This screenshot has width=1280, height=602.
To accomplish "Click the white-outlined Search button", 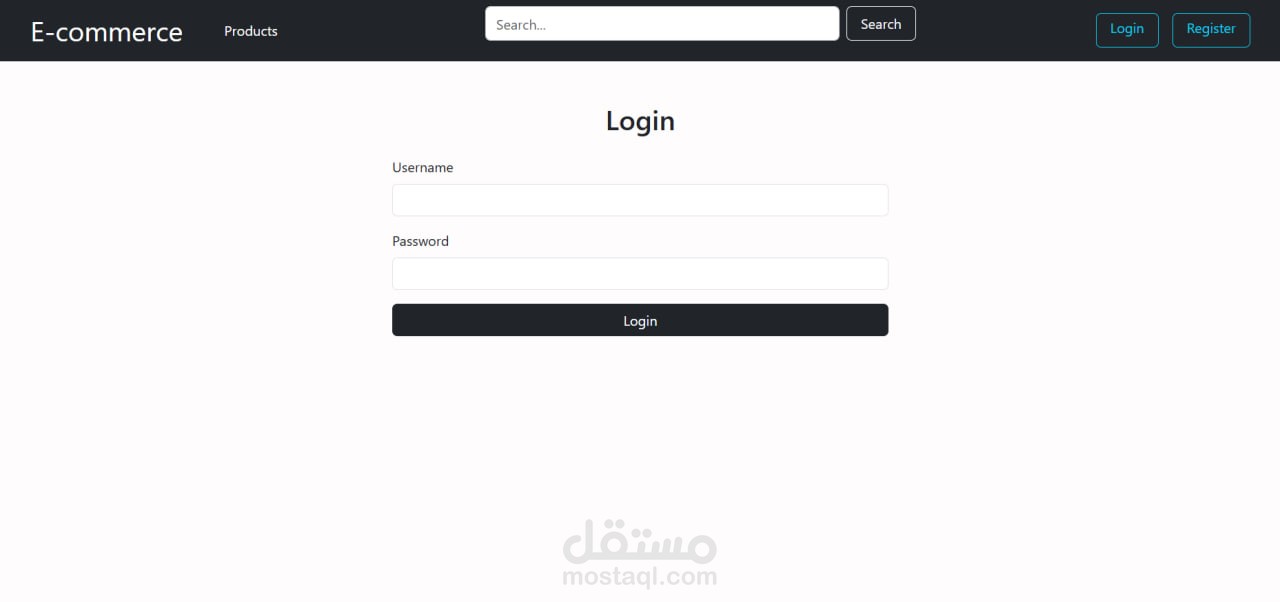I will 881,24.
